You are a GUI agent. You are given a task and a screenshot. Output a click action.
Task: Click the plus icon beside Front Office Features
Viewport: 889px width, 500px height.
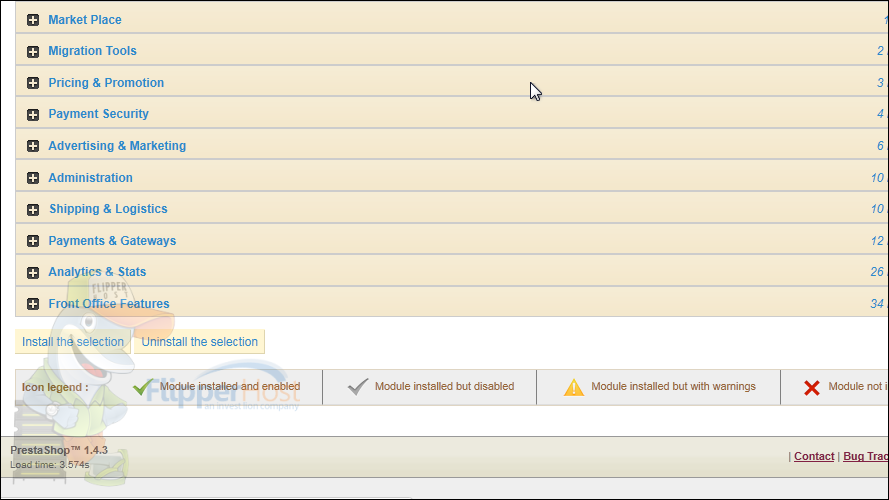[33, 304]
